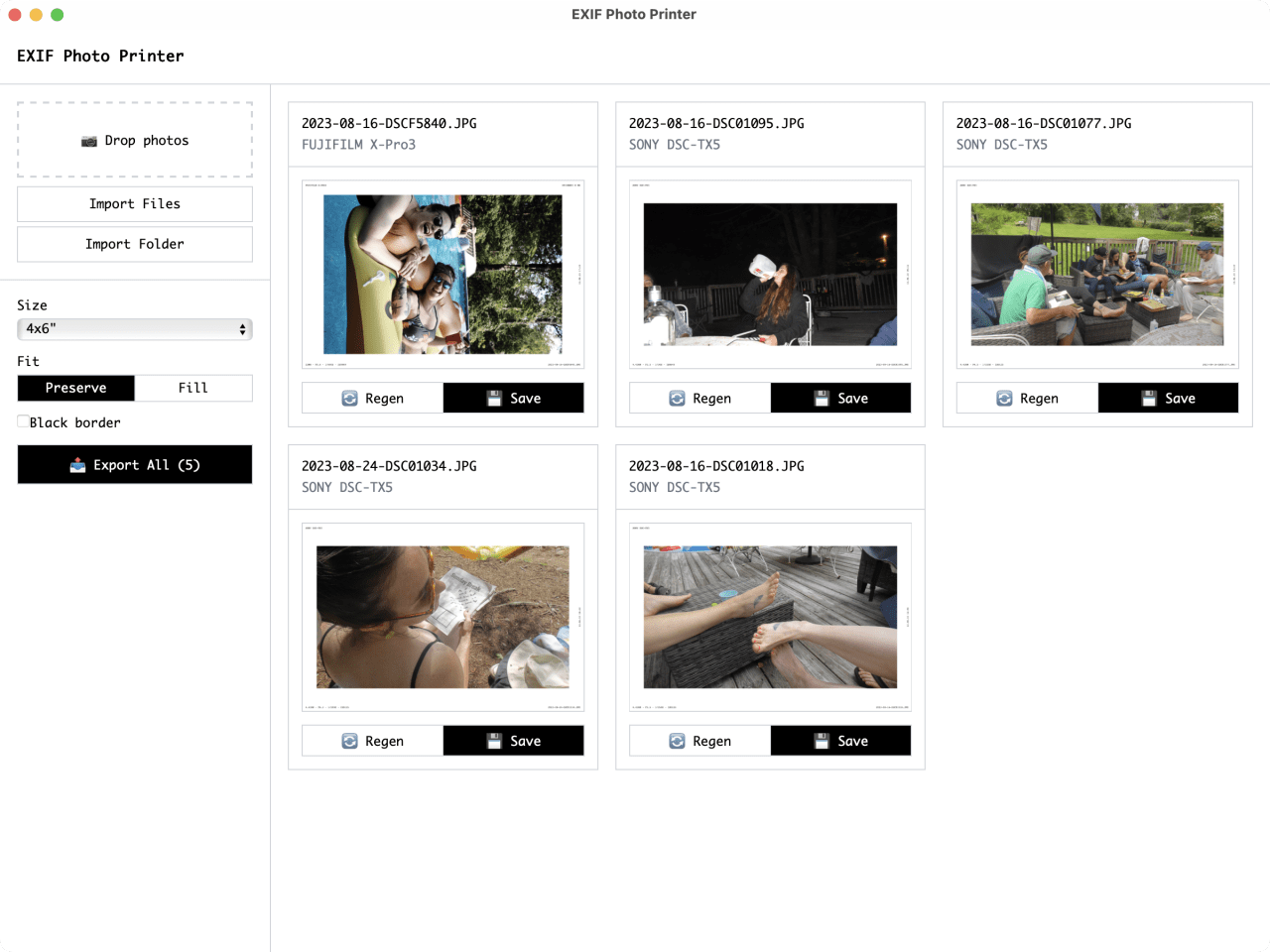The width and height of the screenshot is (1270, 952).
Task: Click the refresh icon on DSC01077's Regen button
Action: coord(1005,398)
